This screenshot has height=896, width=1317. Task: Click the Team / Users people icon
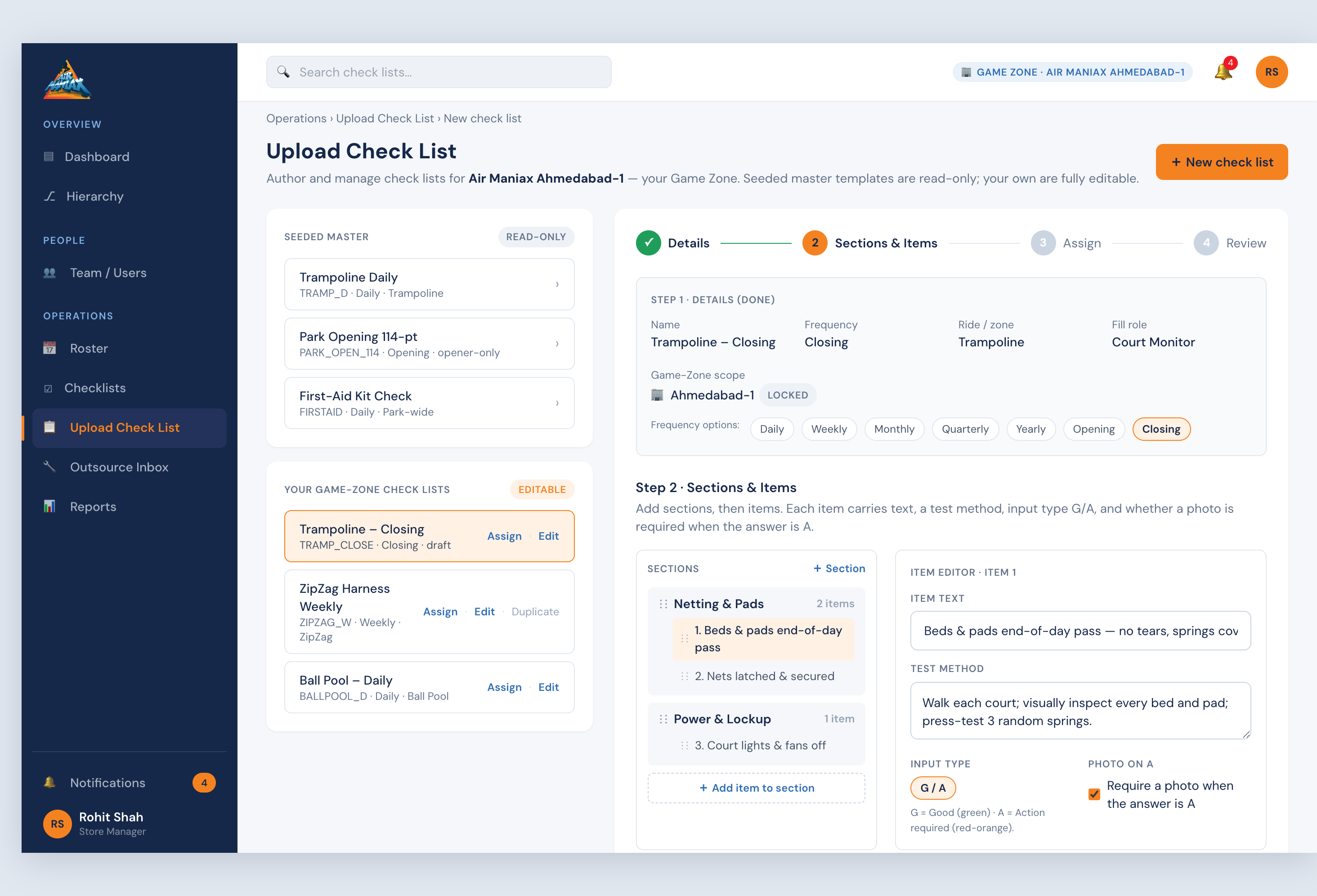[50, 273]
